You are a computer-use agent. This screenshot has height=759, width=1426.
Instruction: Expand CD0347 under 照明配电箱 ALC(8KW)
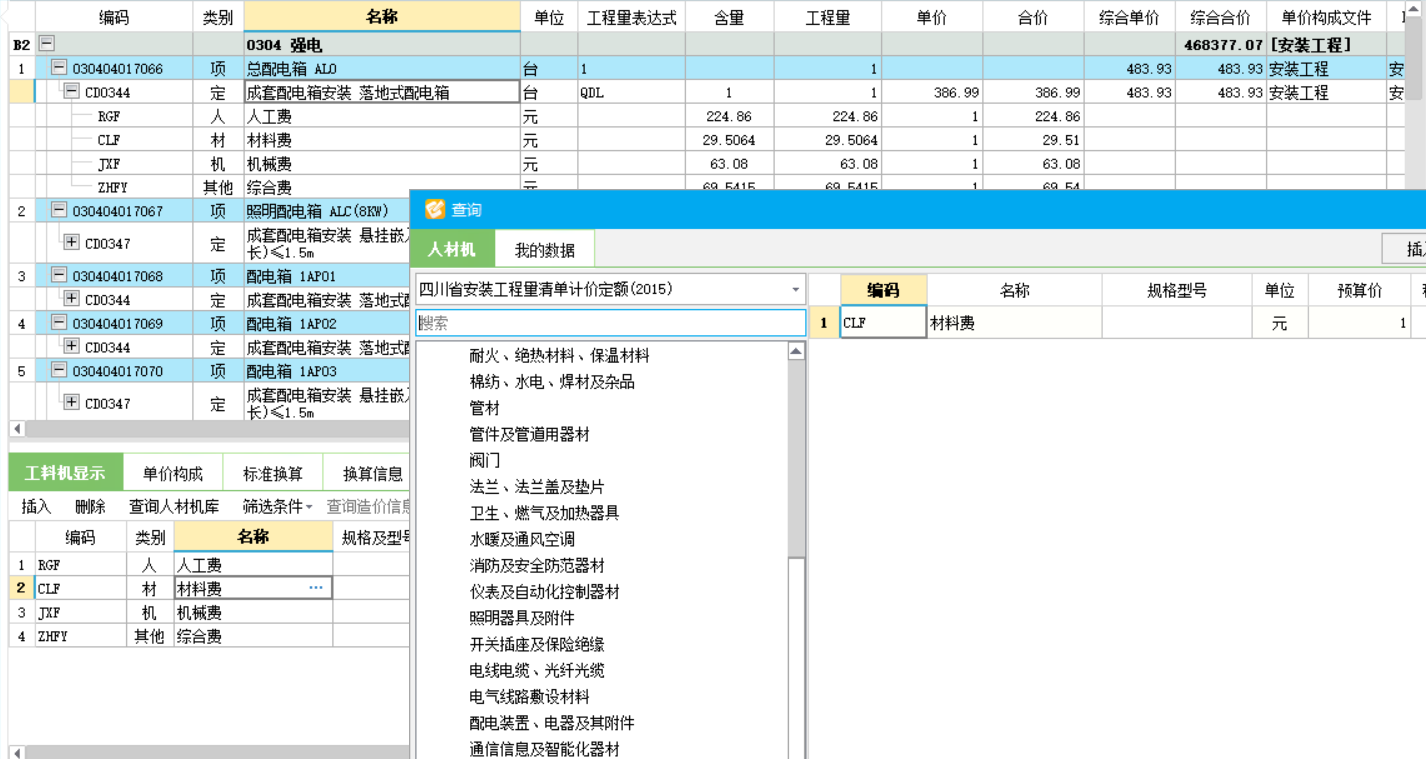(x=71, y=242)
